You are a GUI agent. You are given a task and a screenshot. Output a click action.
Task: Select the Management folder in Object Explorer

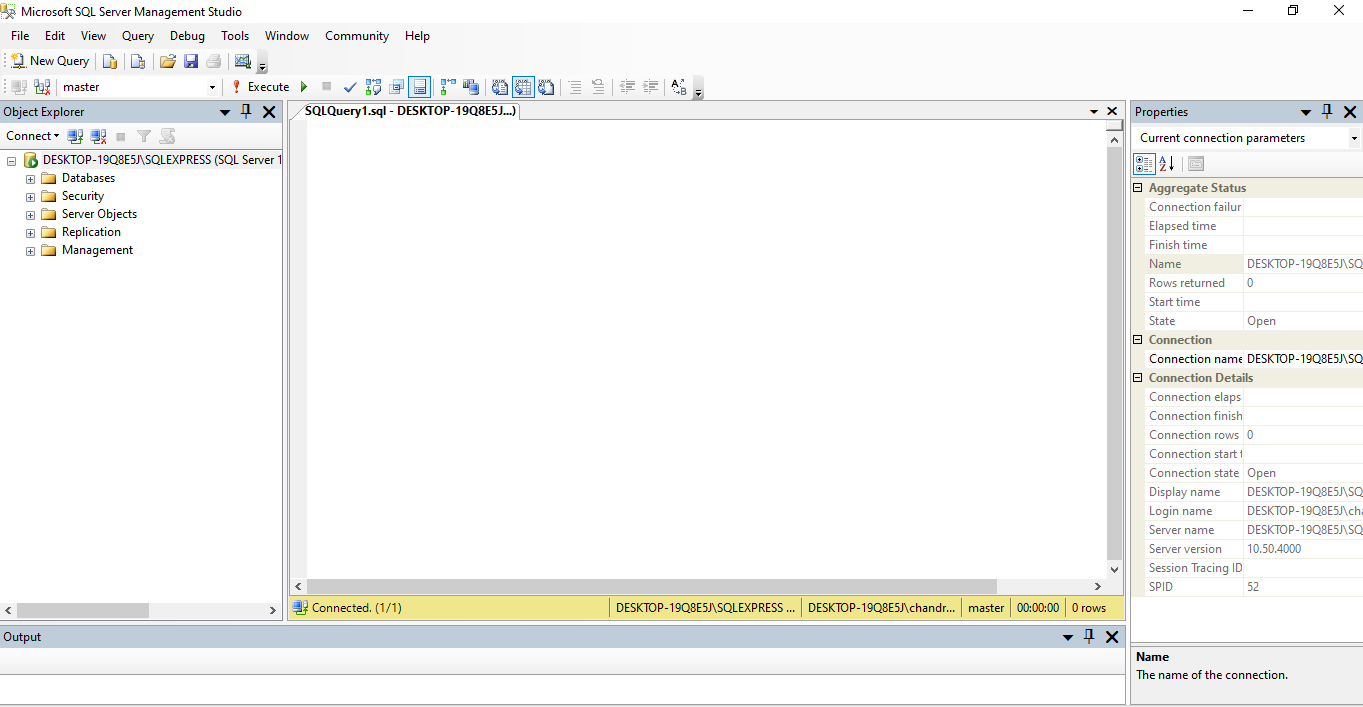pos(95,249)
